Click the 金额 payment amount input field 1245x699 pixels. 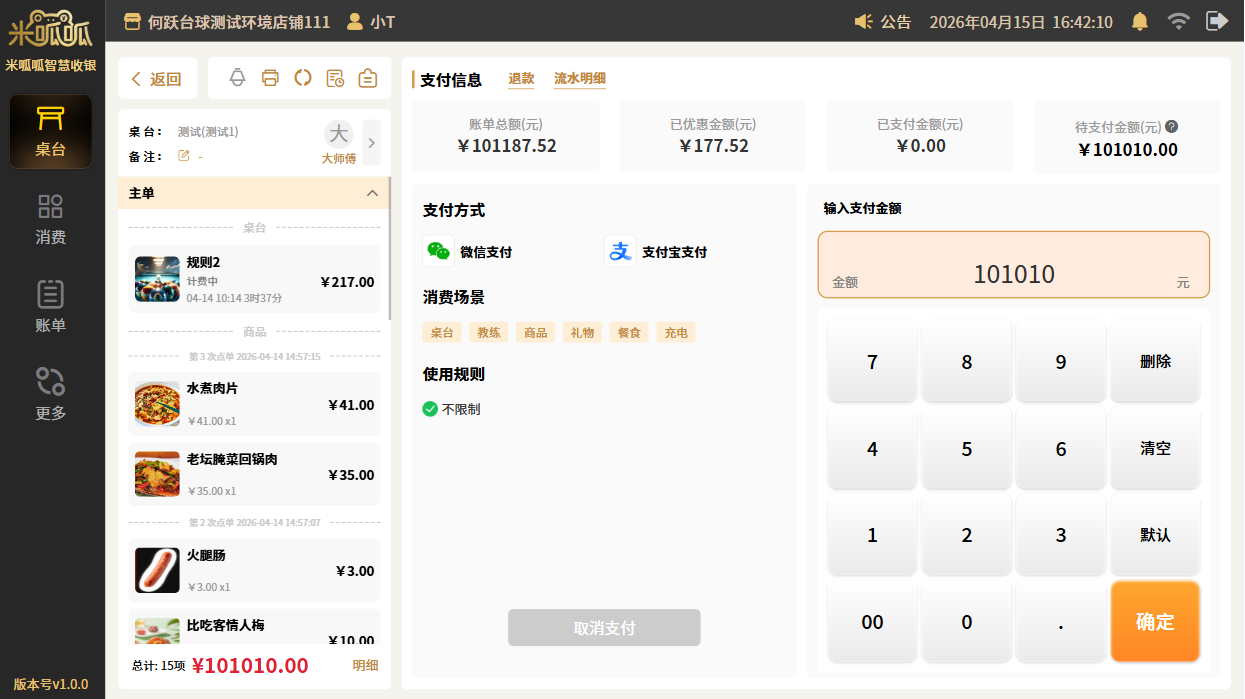(x=1013, y=265)
